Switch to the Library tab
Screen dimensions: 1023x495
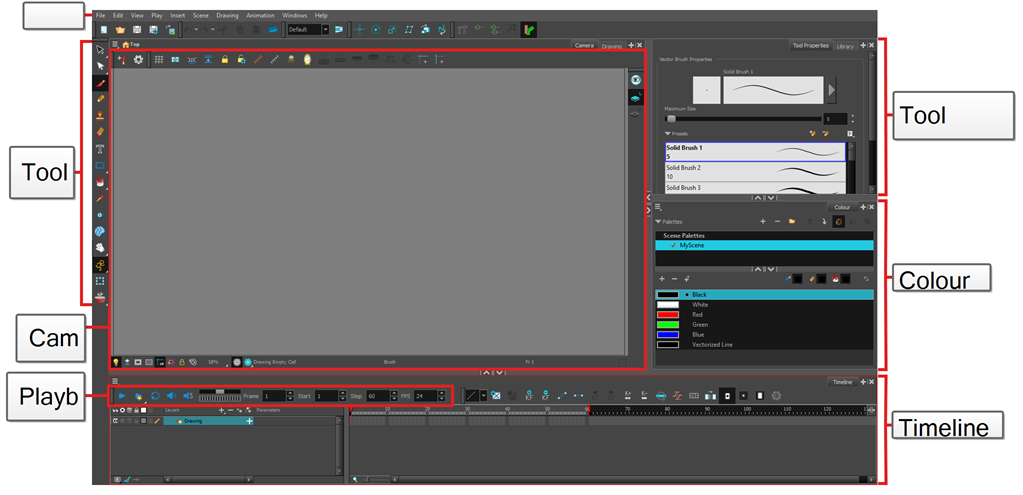coord(845,46)
